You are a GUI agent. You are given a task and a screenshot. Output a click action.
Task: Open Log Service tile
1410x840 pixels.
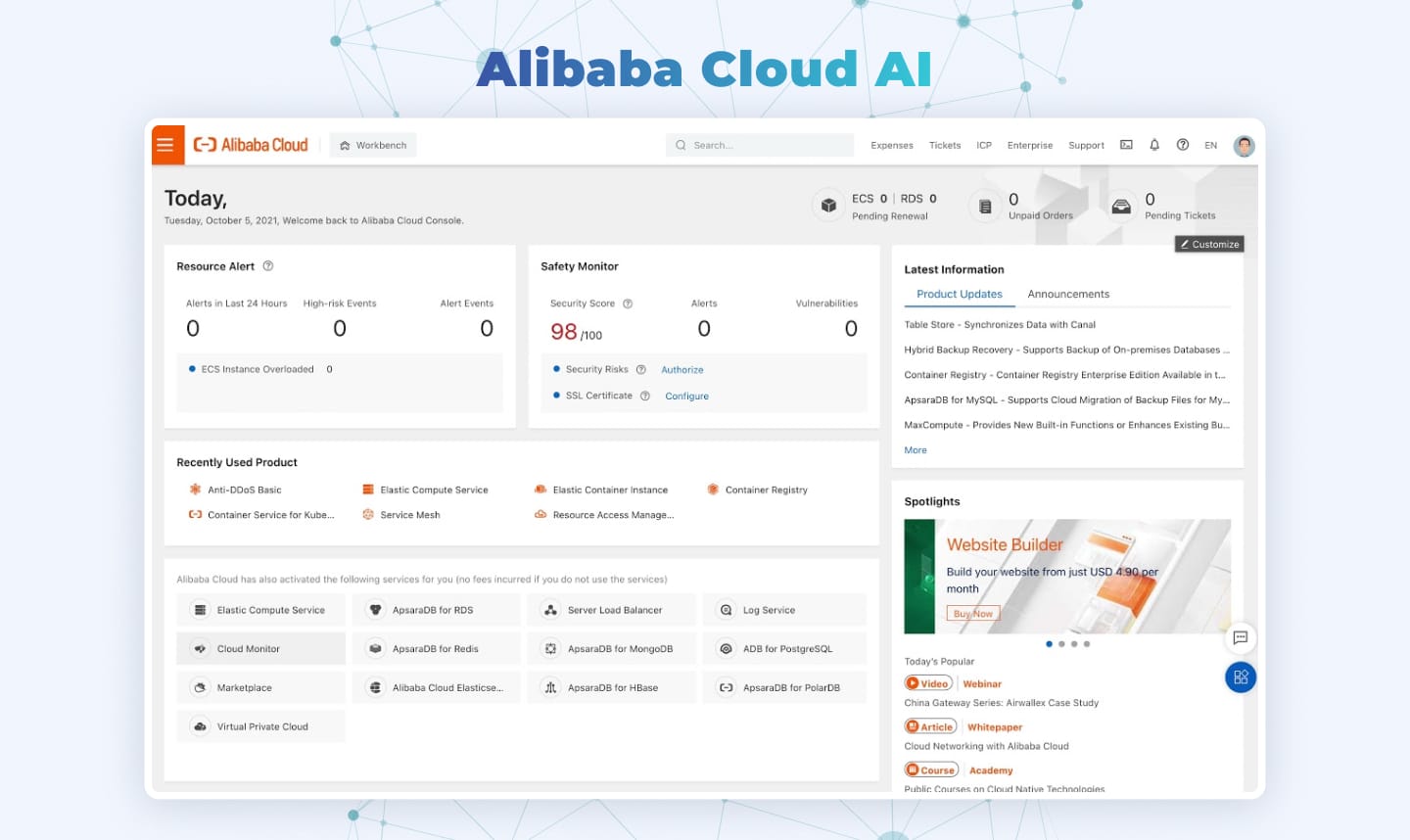point(785,610)
